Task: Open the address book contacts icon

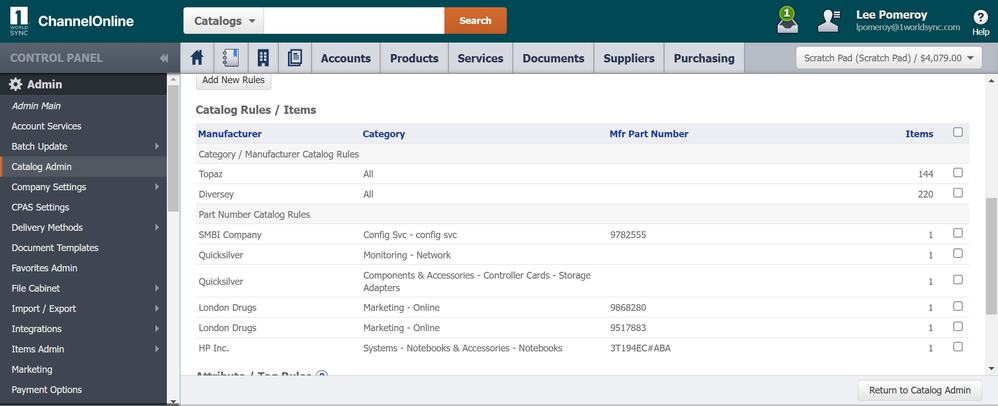Action: point(230,58)
